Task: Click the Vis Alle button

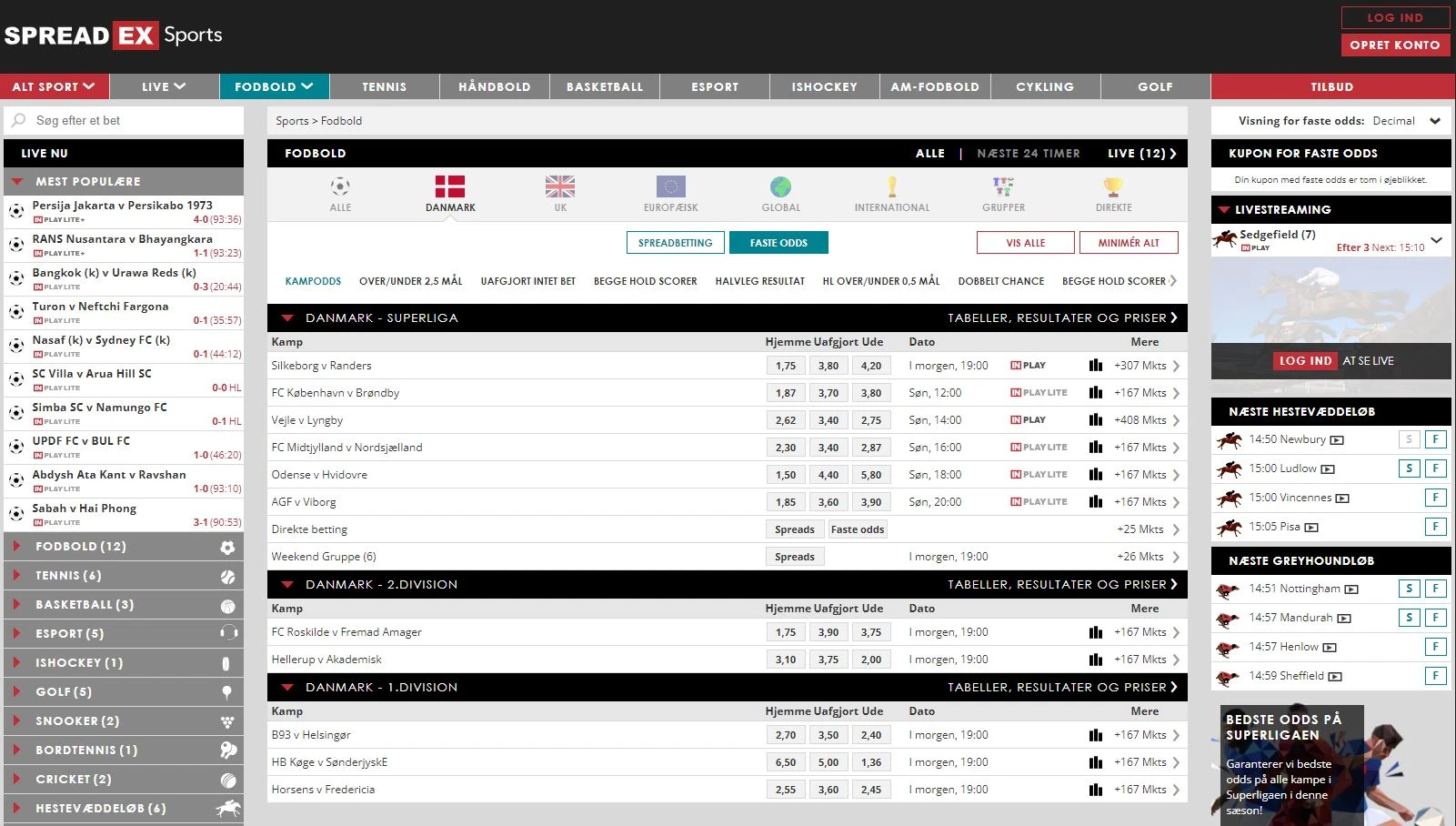Action: 1025,243
